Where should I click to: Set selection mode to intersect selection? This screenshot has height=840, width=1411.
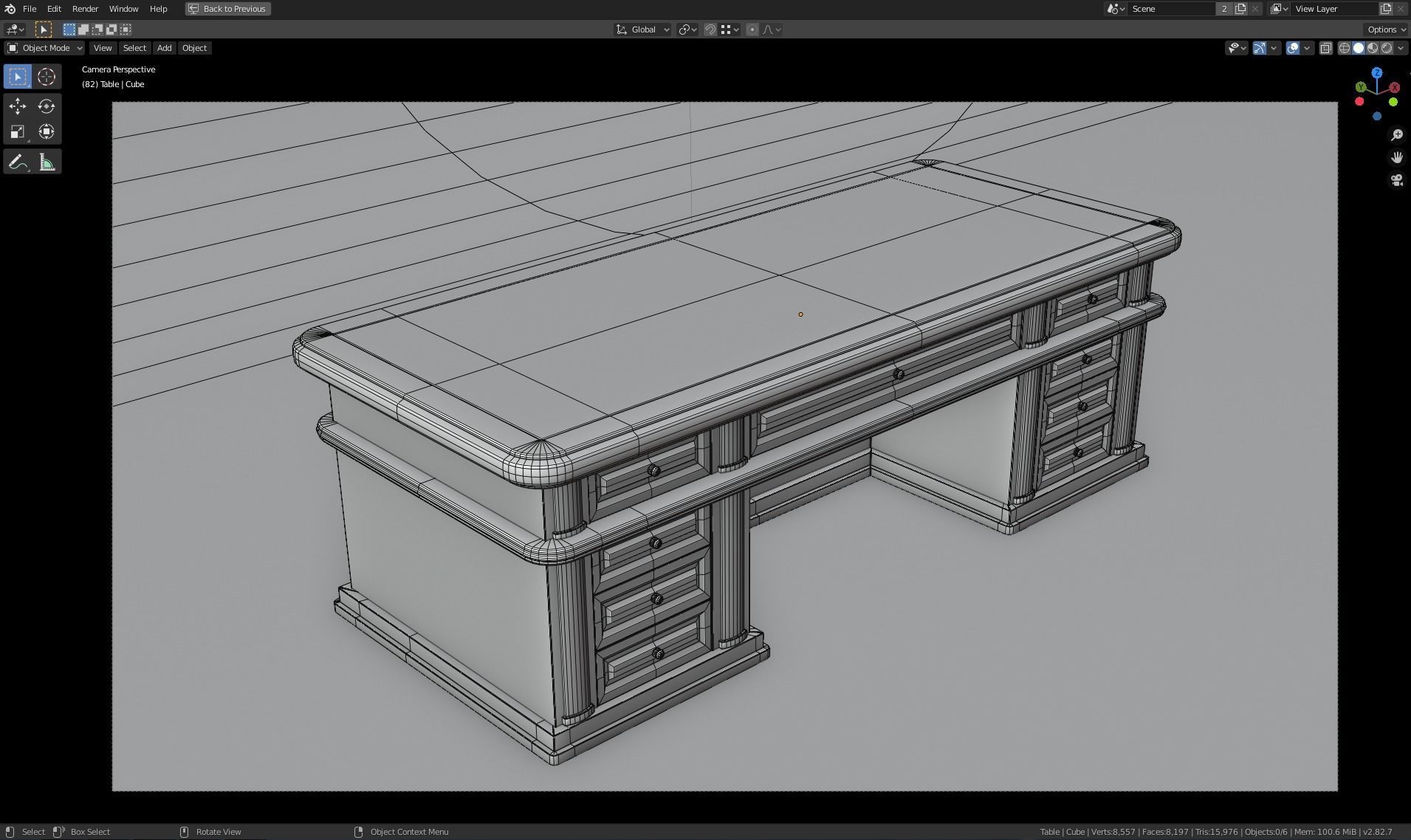coord(126,30)
